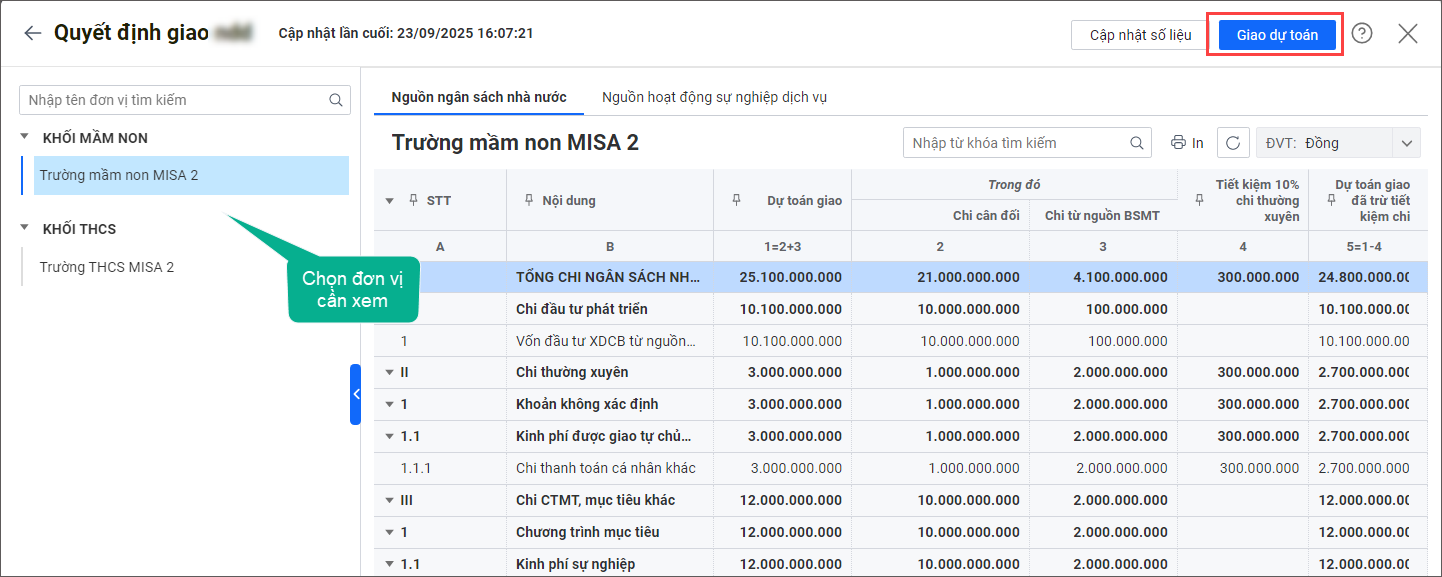The image size is (1442, 577).
Task: Click the refresh icon next to In
Action: click(x=1233, y=143)
